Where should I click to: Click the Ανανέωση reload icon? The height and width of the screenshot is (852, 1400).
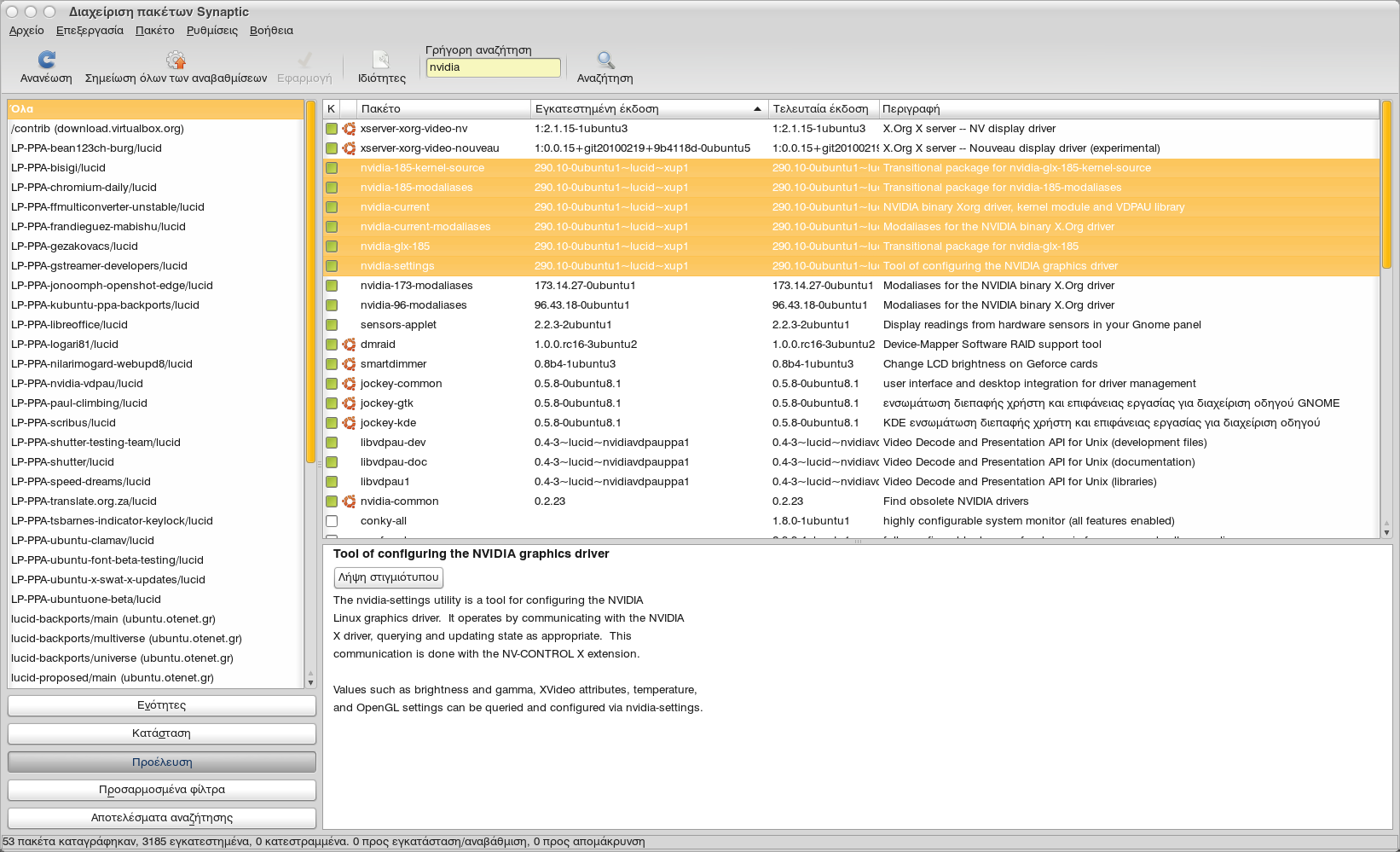46,60
